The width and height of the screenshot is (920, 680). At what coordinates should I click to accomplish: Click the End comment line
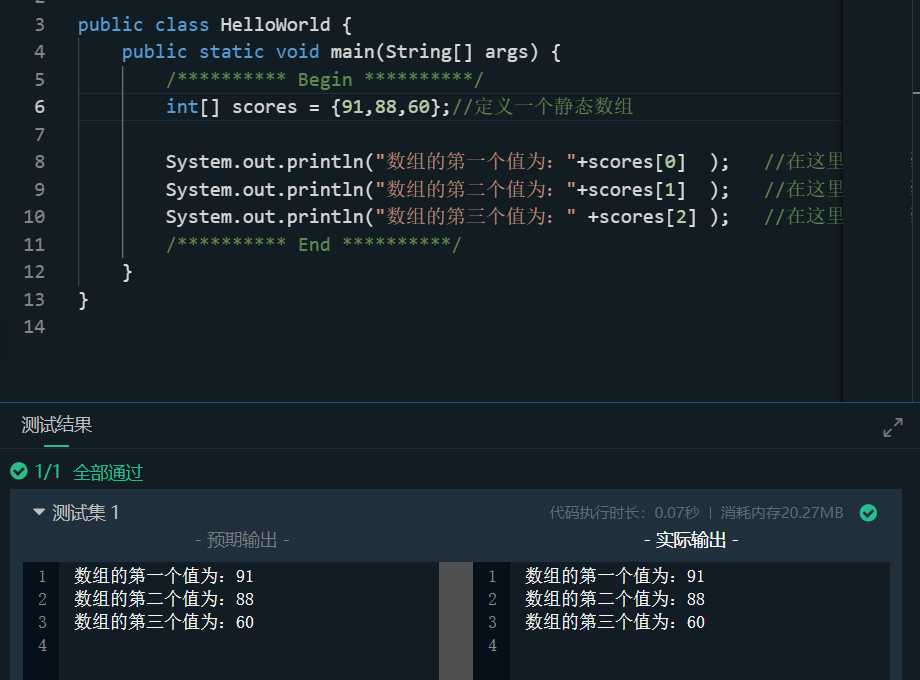tap(314, 244)
